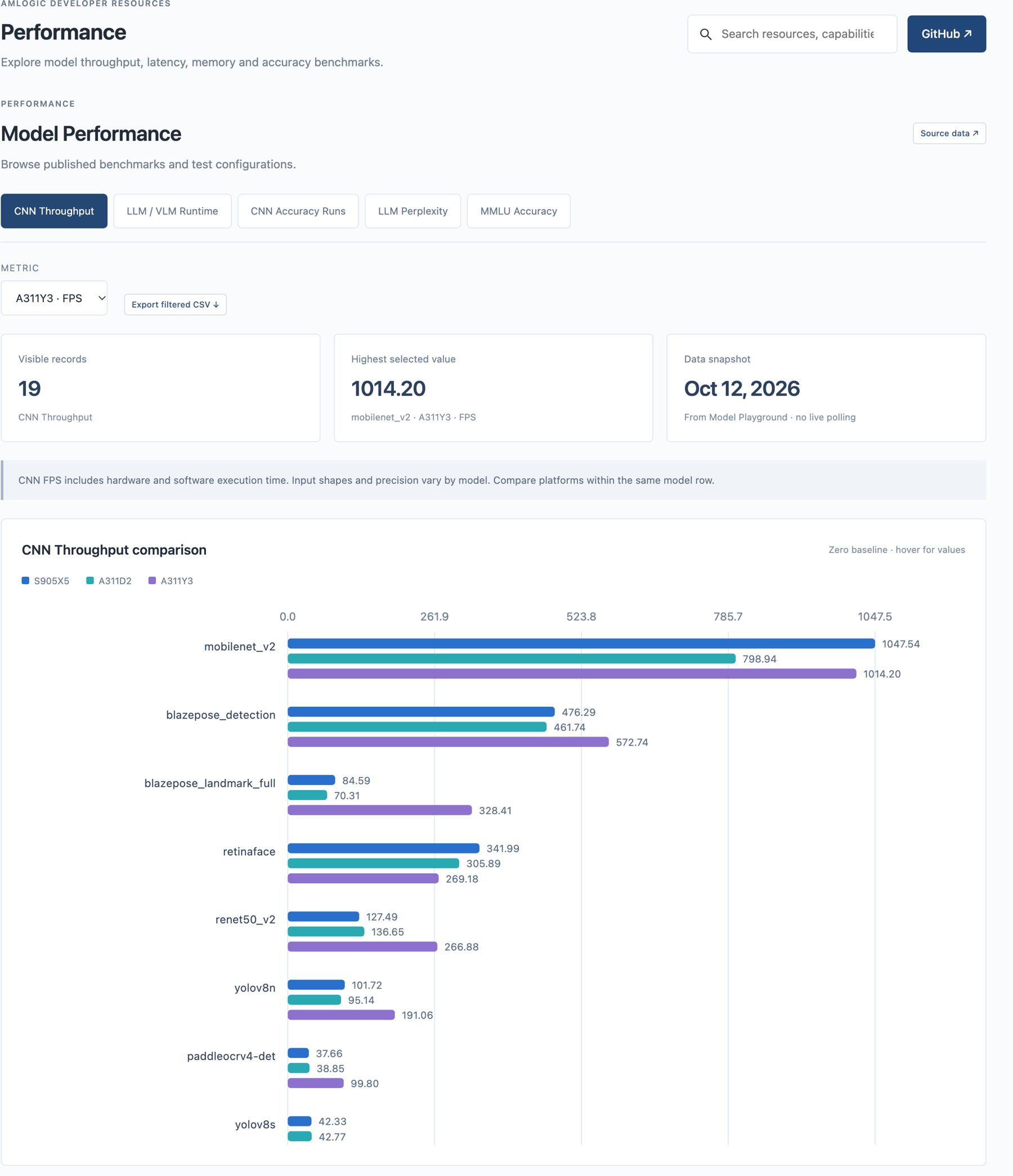Click inside the Search resources input field
The width and height of the screenshot is (1013, 1176).
[x=792, y=34]
